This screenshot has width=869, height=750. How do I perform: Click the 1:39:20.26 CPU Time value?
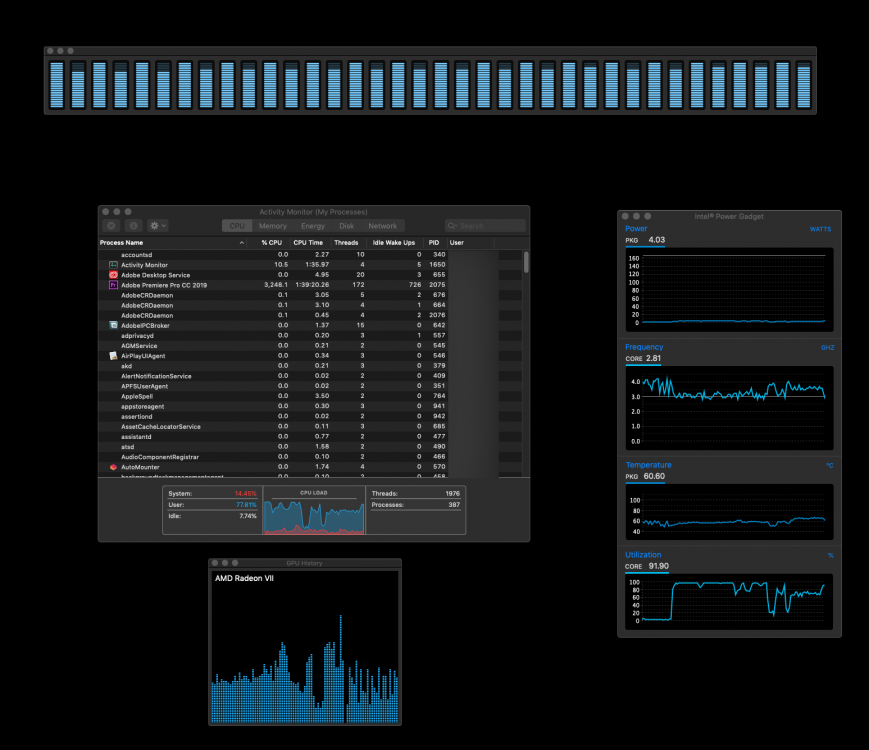tap(312, 285)
